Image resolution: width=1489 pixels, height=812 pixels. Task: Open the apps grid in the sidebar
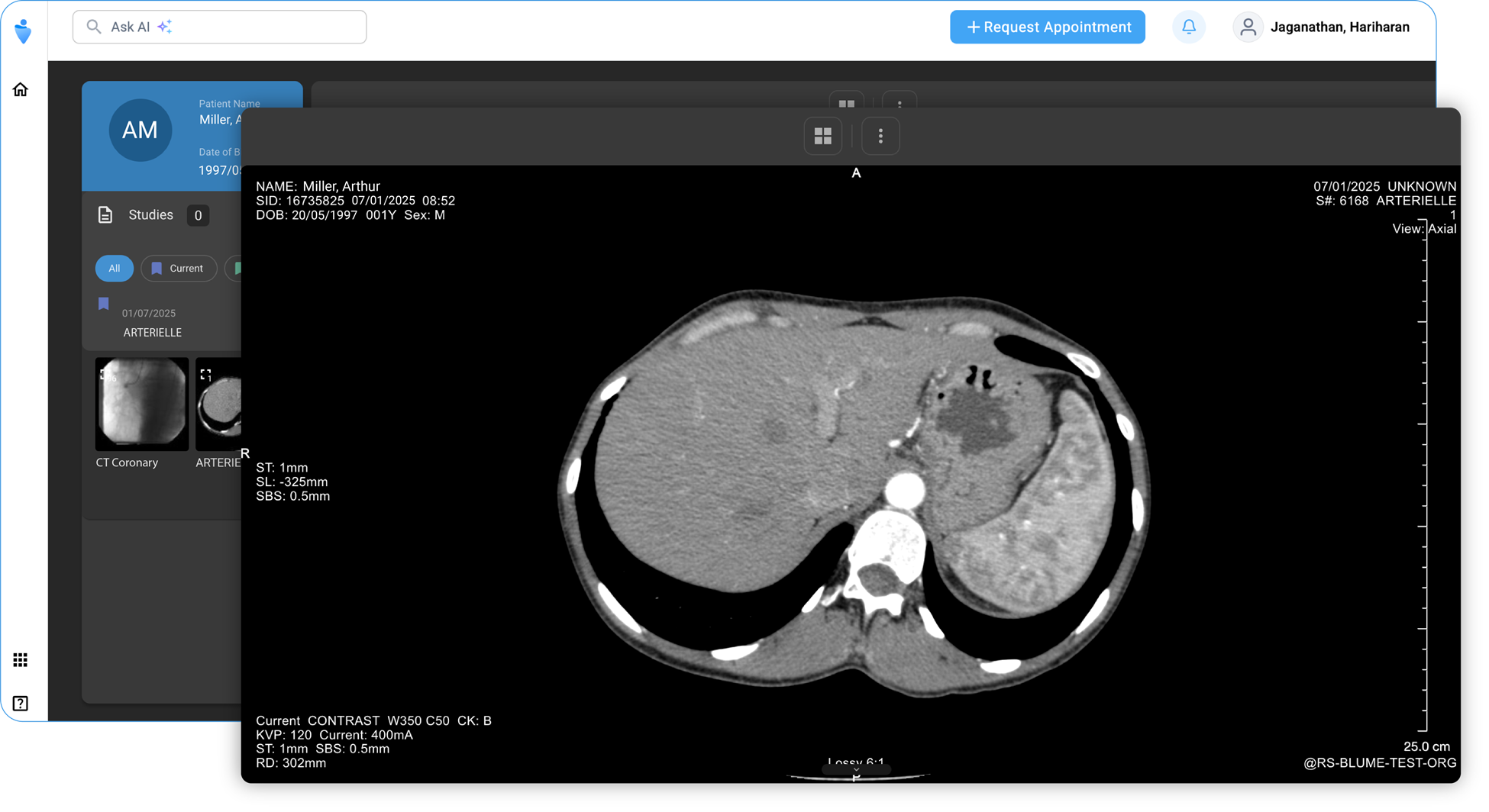coord(21,660)
